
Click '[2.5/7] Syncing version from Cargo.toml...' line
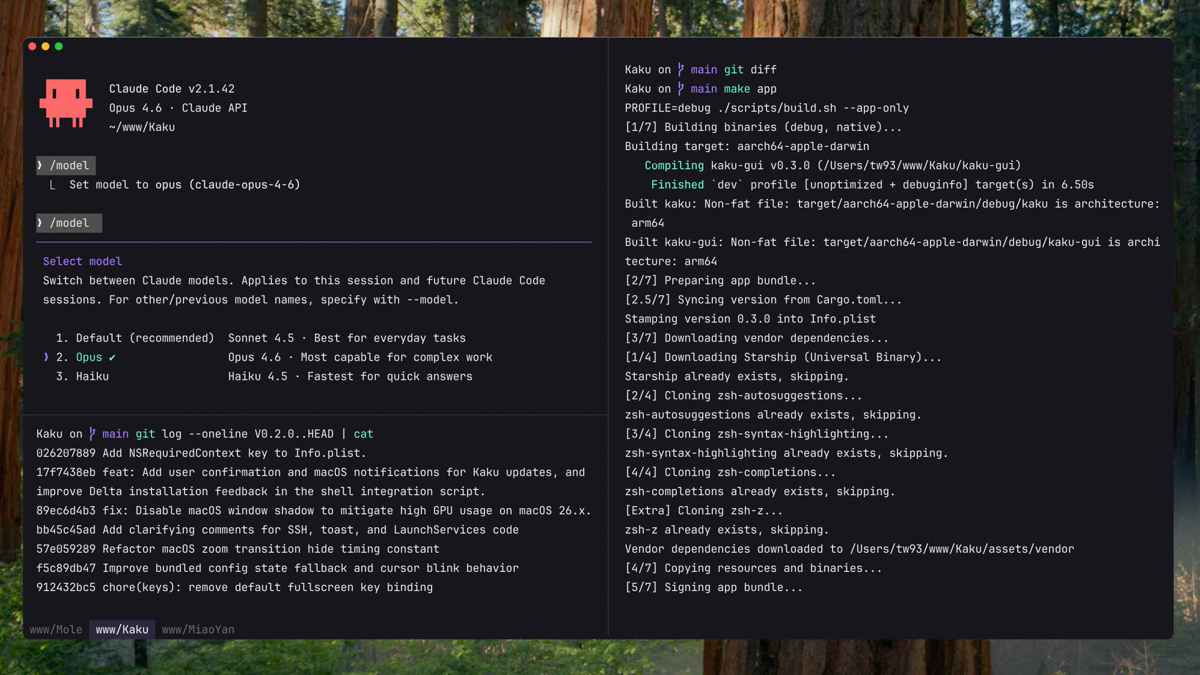763,300
